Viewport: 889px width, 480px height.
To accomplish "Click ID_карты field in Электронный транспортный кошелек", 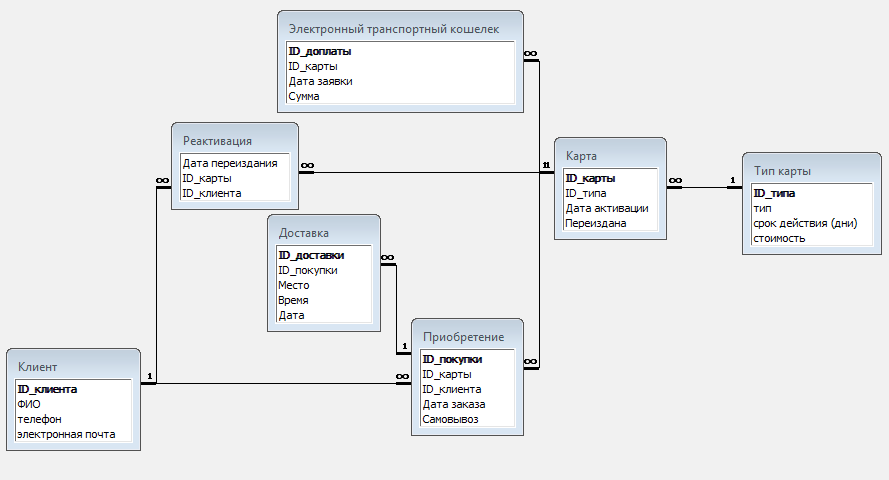I will point(313,66).
